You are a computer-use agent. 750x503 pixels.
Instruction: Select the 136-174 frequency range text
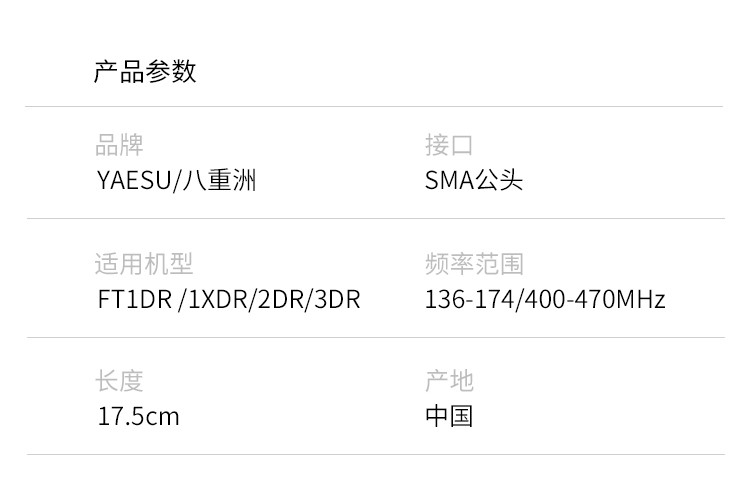(468, 299)
